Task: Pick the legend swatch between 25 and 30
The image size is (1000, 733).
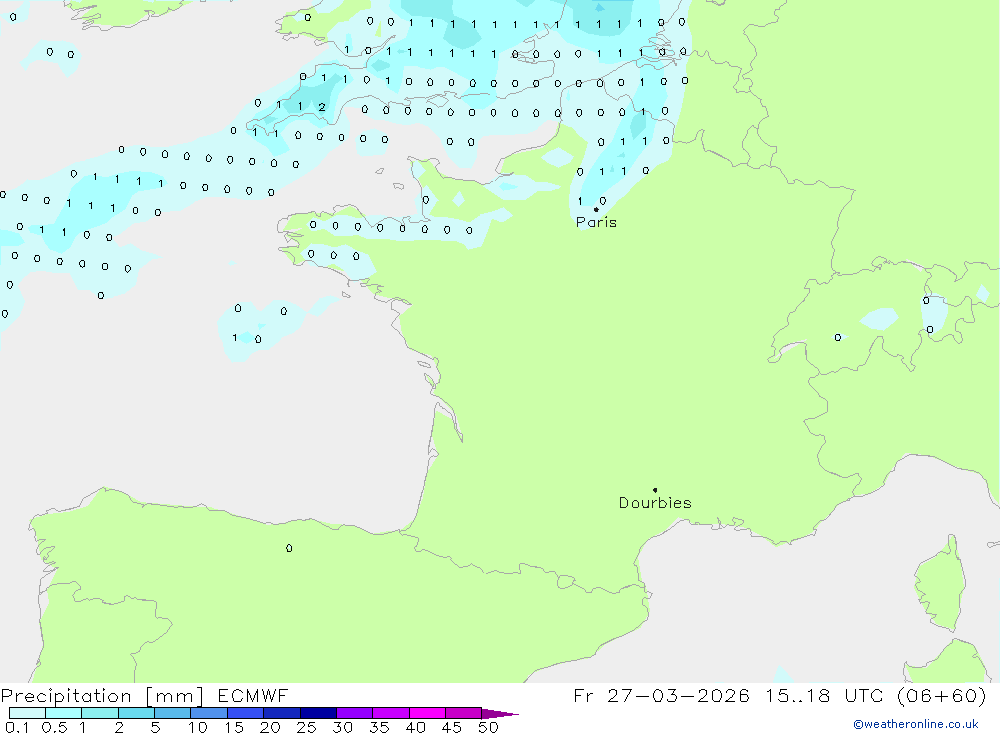Action: click(x=318, y=713)
